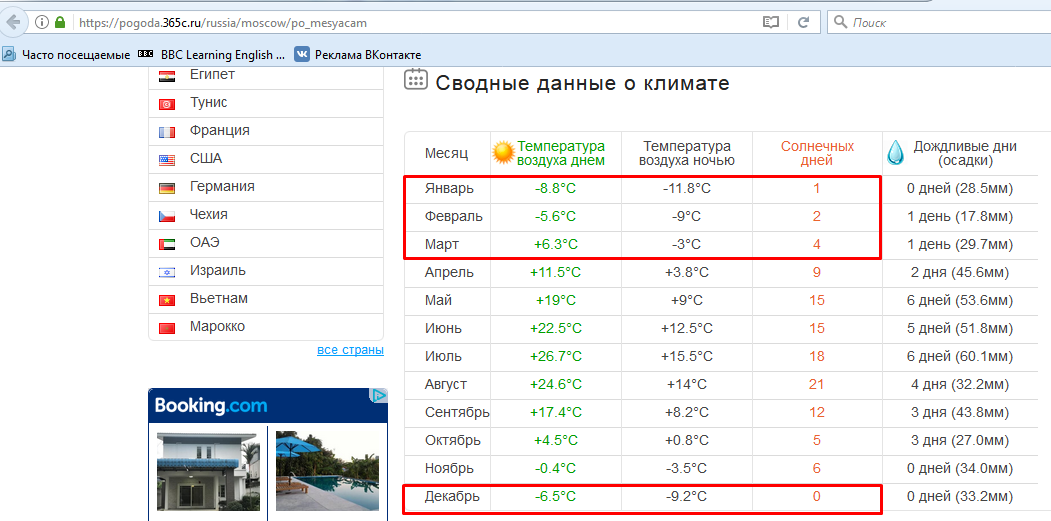Click the Egypt flag icon
The image size is (1051, 521).
(x=166, y=76)
